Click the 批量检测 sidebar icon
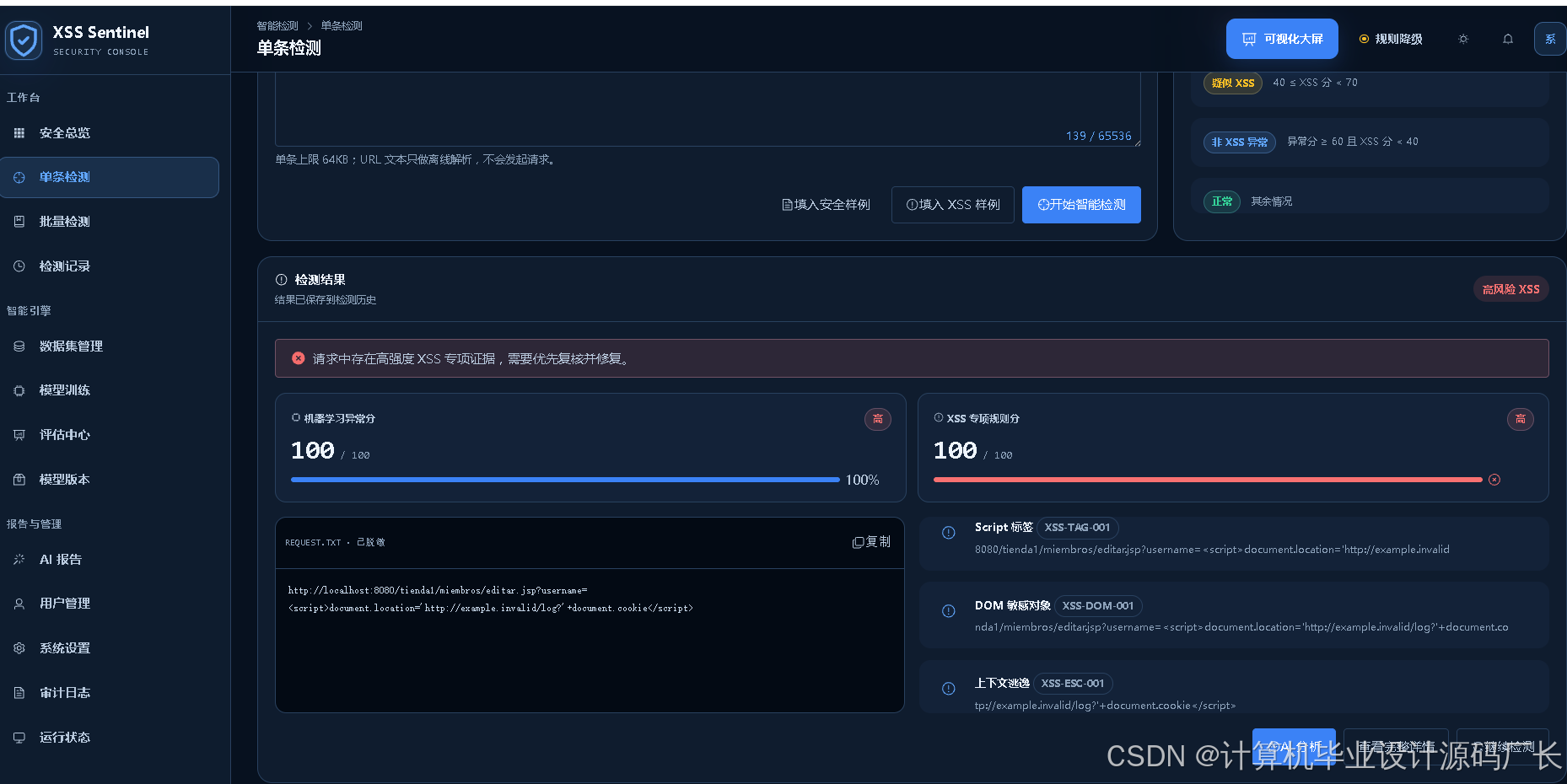This screenshot has height=784, width=1567. coord(19,222)
